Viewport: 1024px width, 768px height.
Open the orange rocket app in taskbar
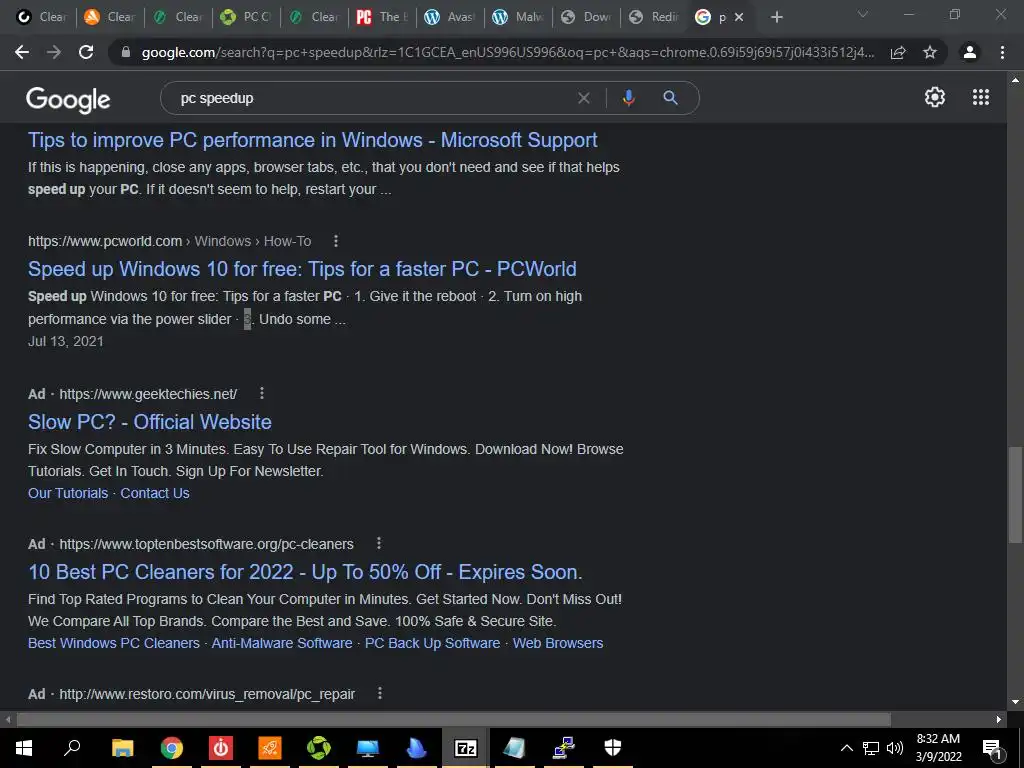270,747
